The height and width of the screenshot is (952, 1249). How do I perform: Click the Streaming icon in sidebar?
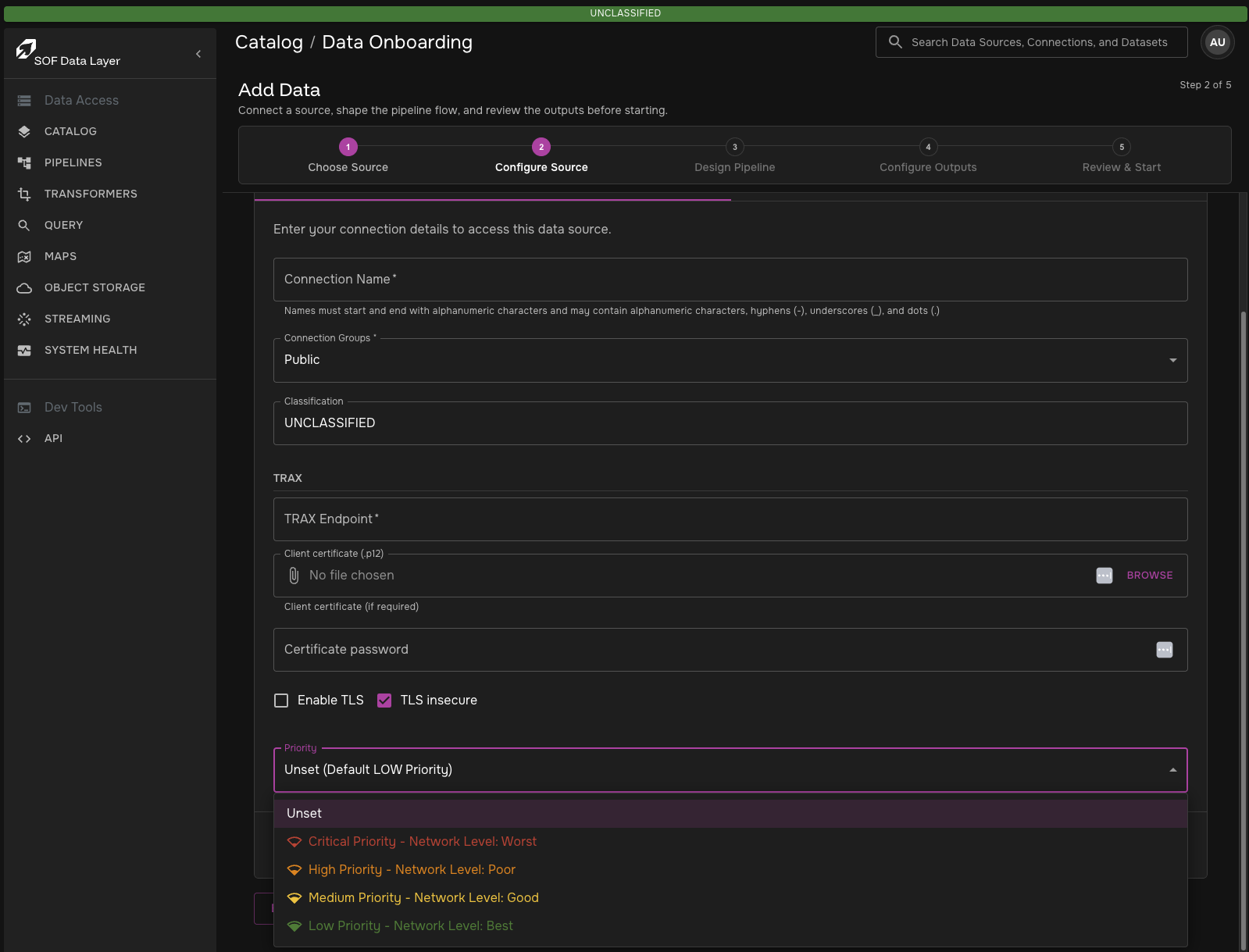(x=24, y=319)
